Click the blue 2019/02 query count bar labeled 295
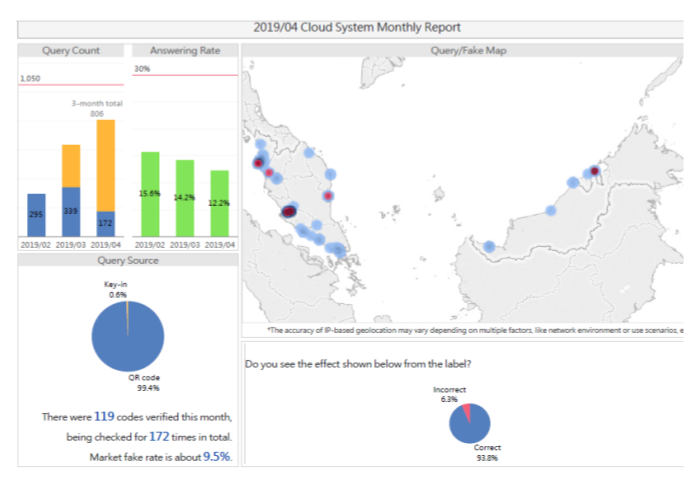 tap(36, 215)
